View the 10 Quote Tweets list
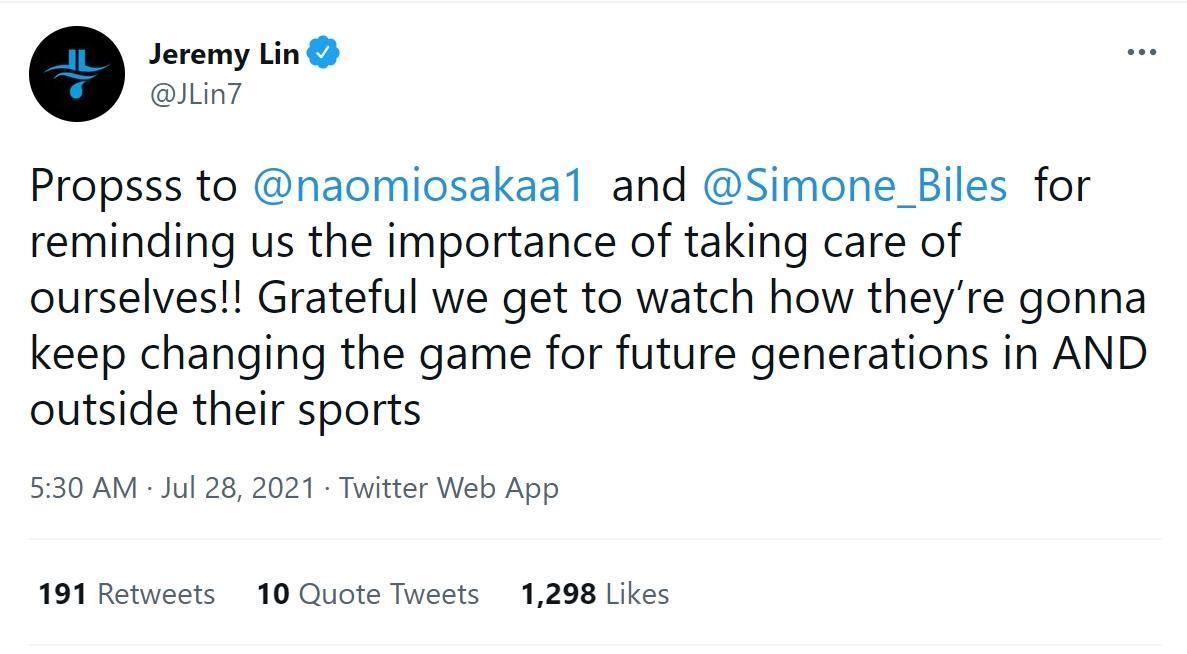This screenshot has height=654, width=1187. tap(367, 594)
